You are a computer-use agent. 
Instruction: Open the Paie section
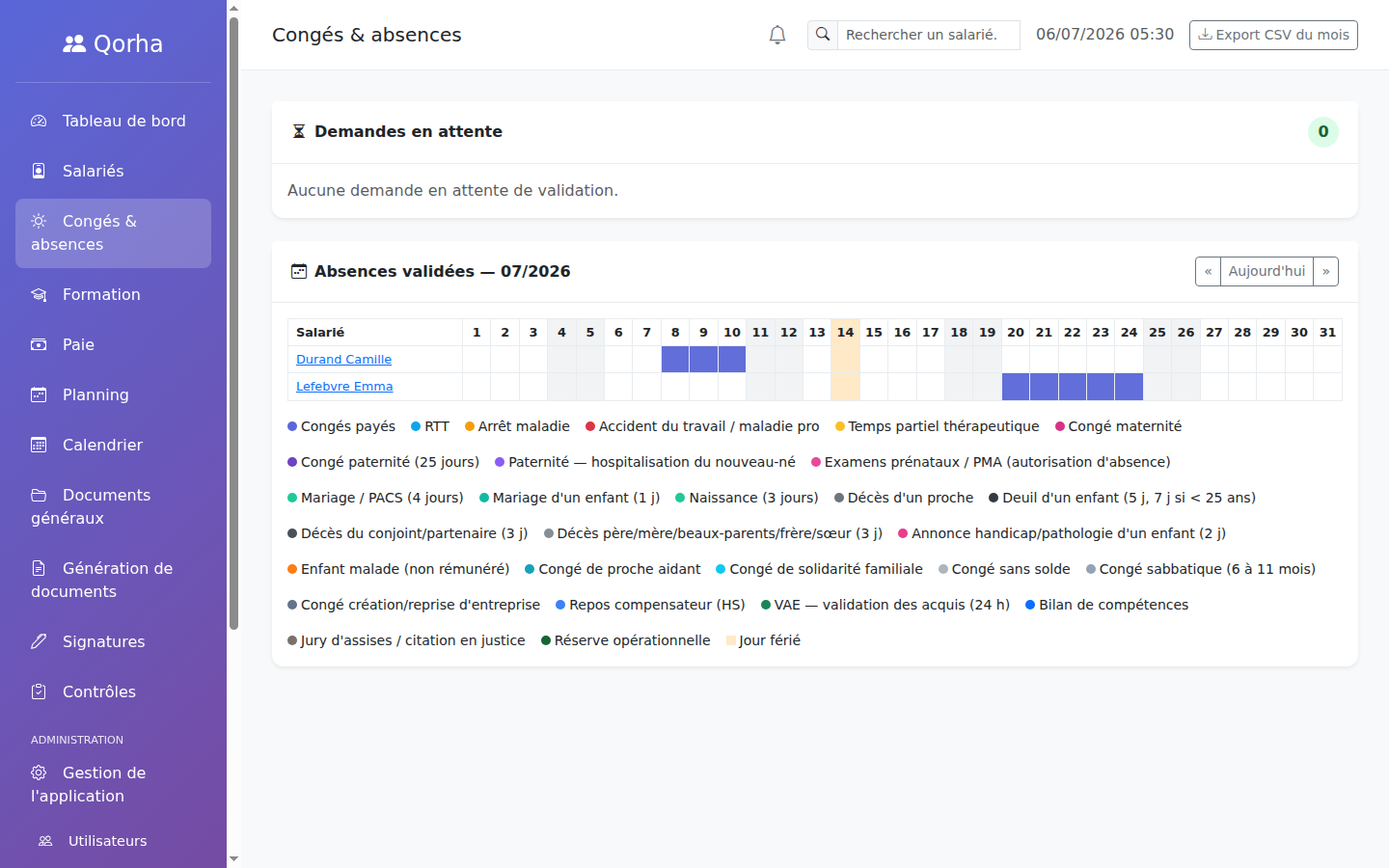pyautogui.click(x=113, y=344)
